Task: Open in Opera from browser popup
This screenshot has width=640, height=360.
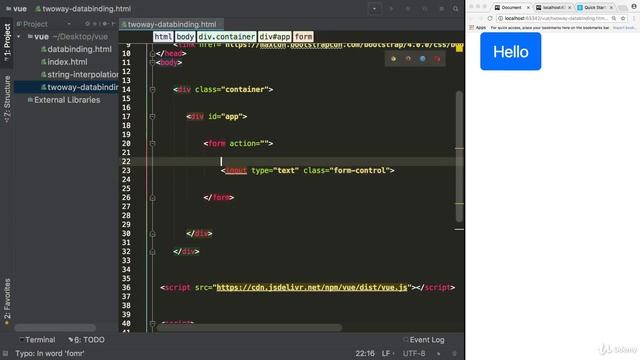Action: (437, 59)
